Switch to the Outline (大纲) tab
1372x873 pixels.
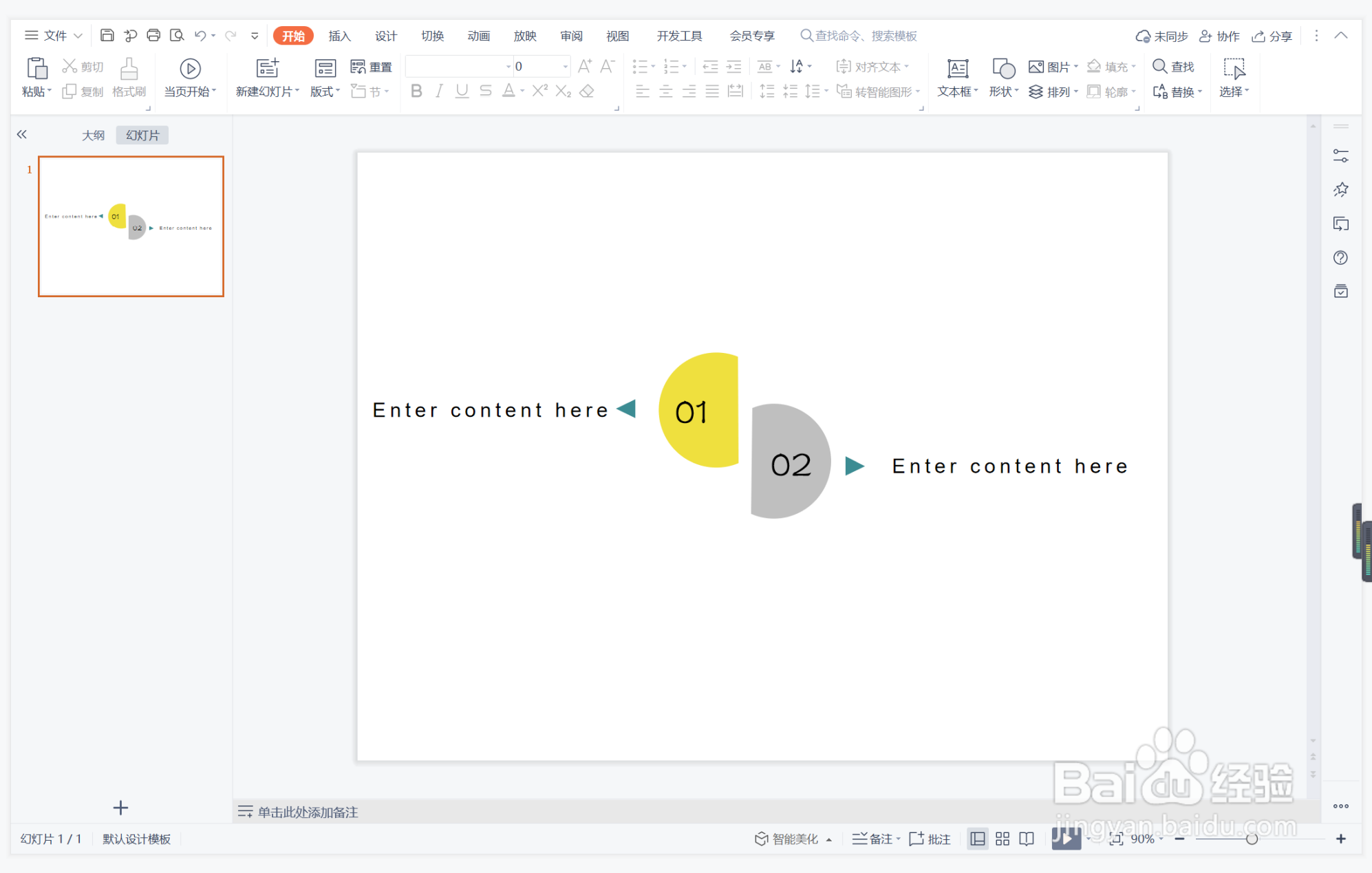[93, 135]
